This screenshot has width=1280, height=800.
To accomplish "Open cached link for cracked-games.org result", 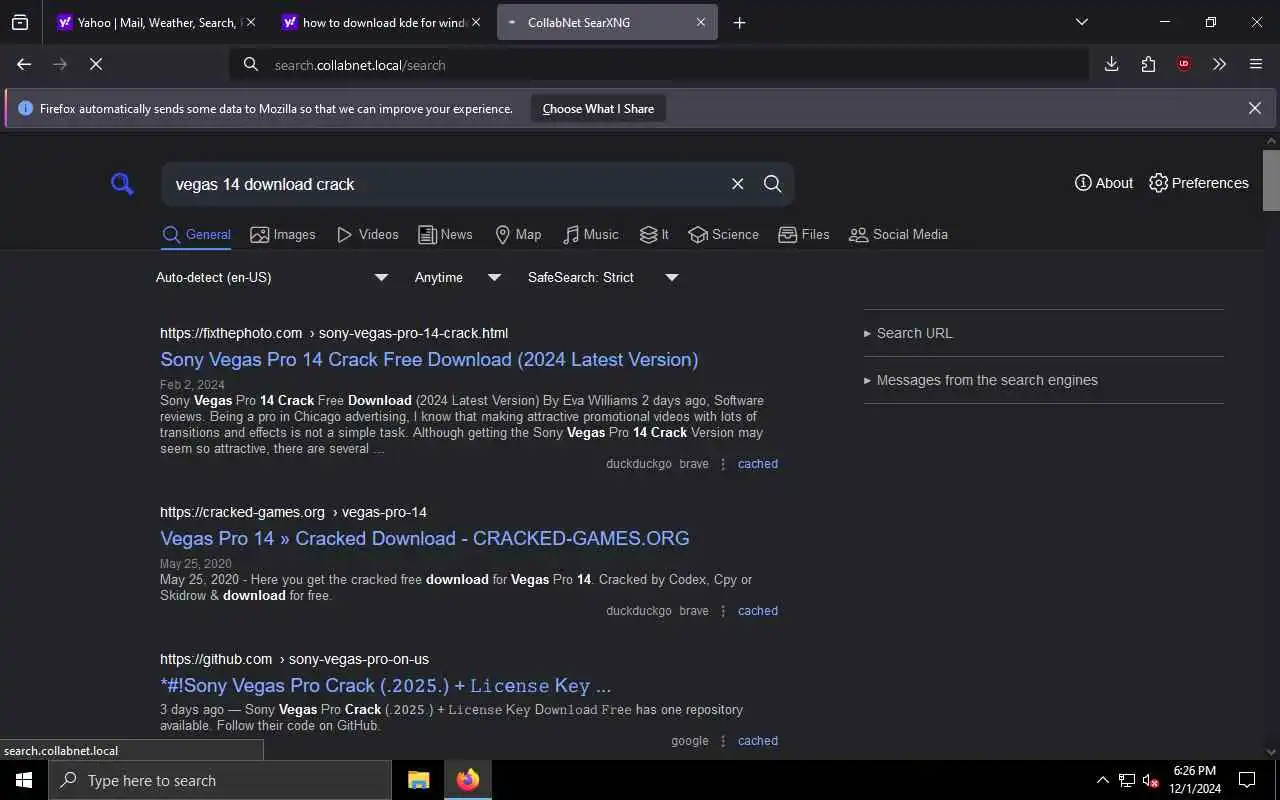I will click(x=757, y=611).
